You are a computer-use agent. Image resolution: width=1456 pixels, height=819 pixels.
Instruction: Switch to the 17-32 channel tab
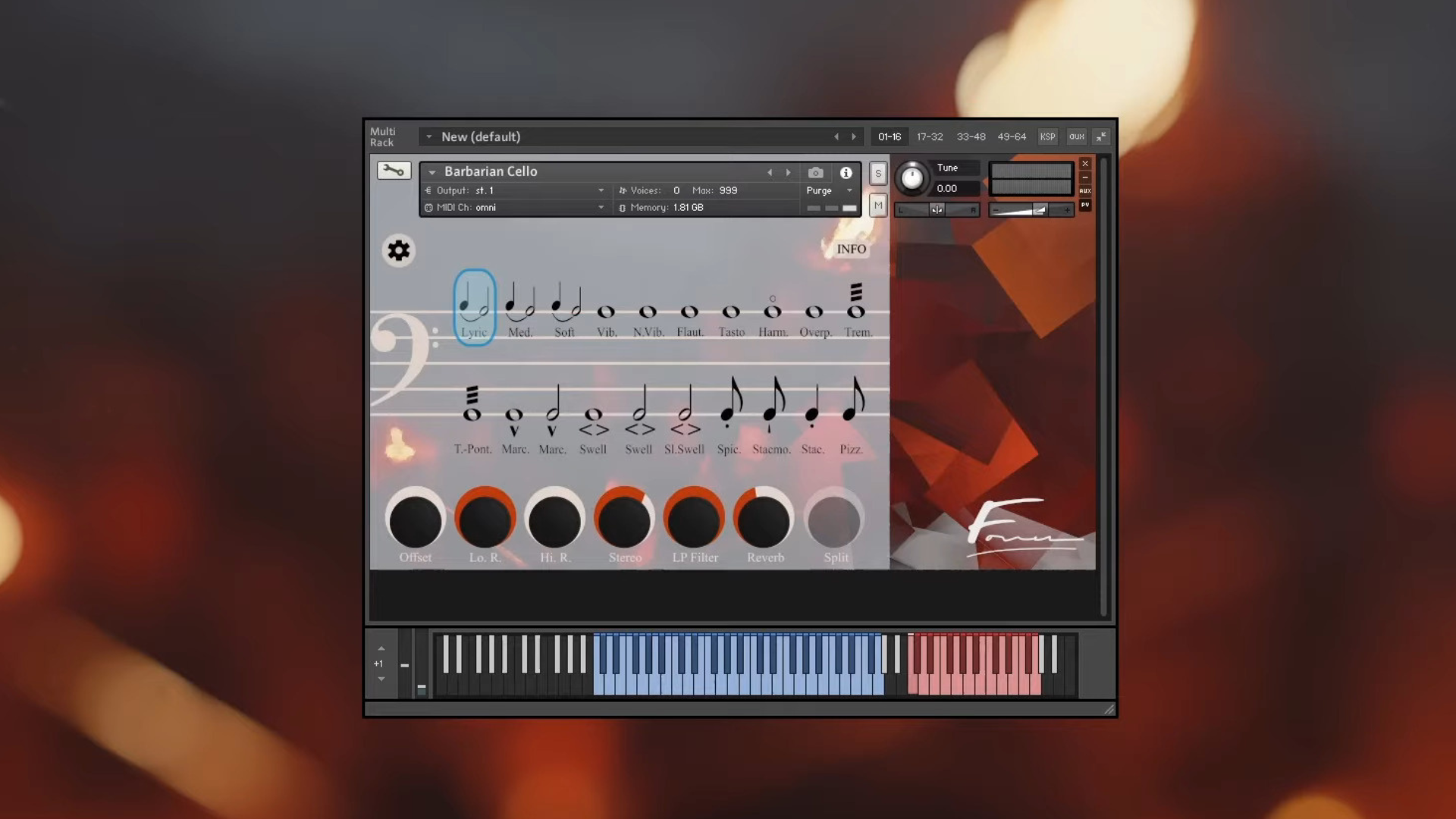click(929, 136)
